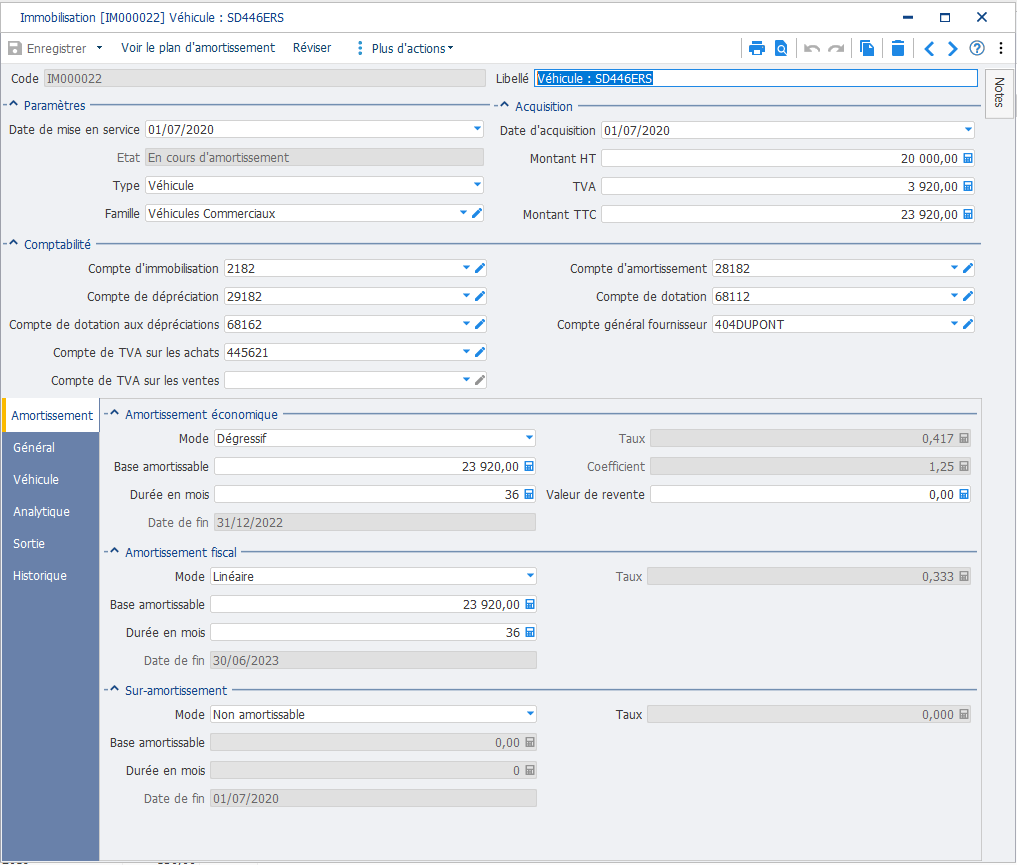Open calculator for TVA amount field
The width and height of the screenshot is (1017, 865).
coord(968,187)
